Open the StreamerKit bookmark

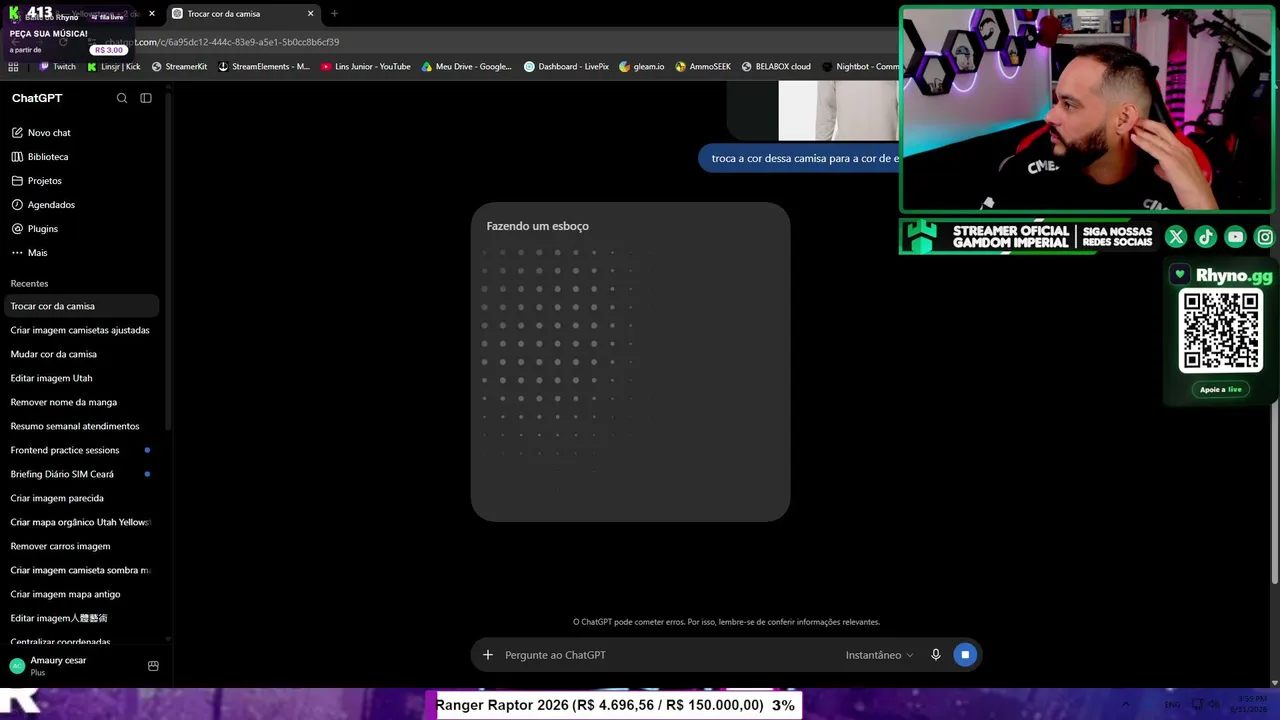click(x=179, y=67)
